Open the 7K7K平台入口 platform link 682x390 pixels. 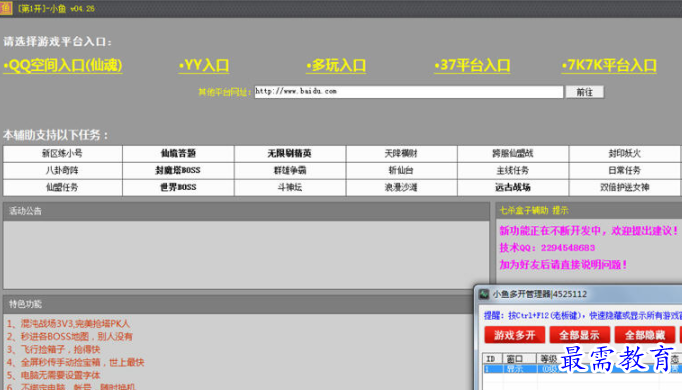(x=609, y=65)
